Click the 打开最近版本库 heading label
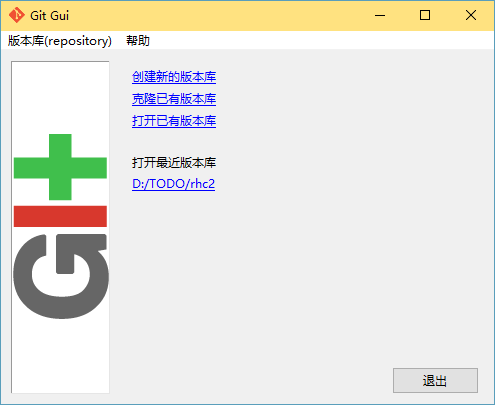495x405 pixels. pyautogui.click(x=174, y=163)
